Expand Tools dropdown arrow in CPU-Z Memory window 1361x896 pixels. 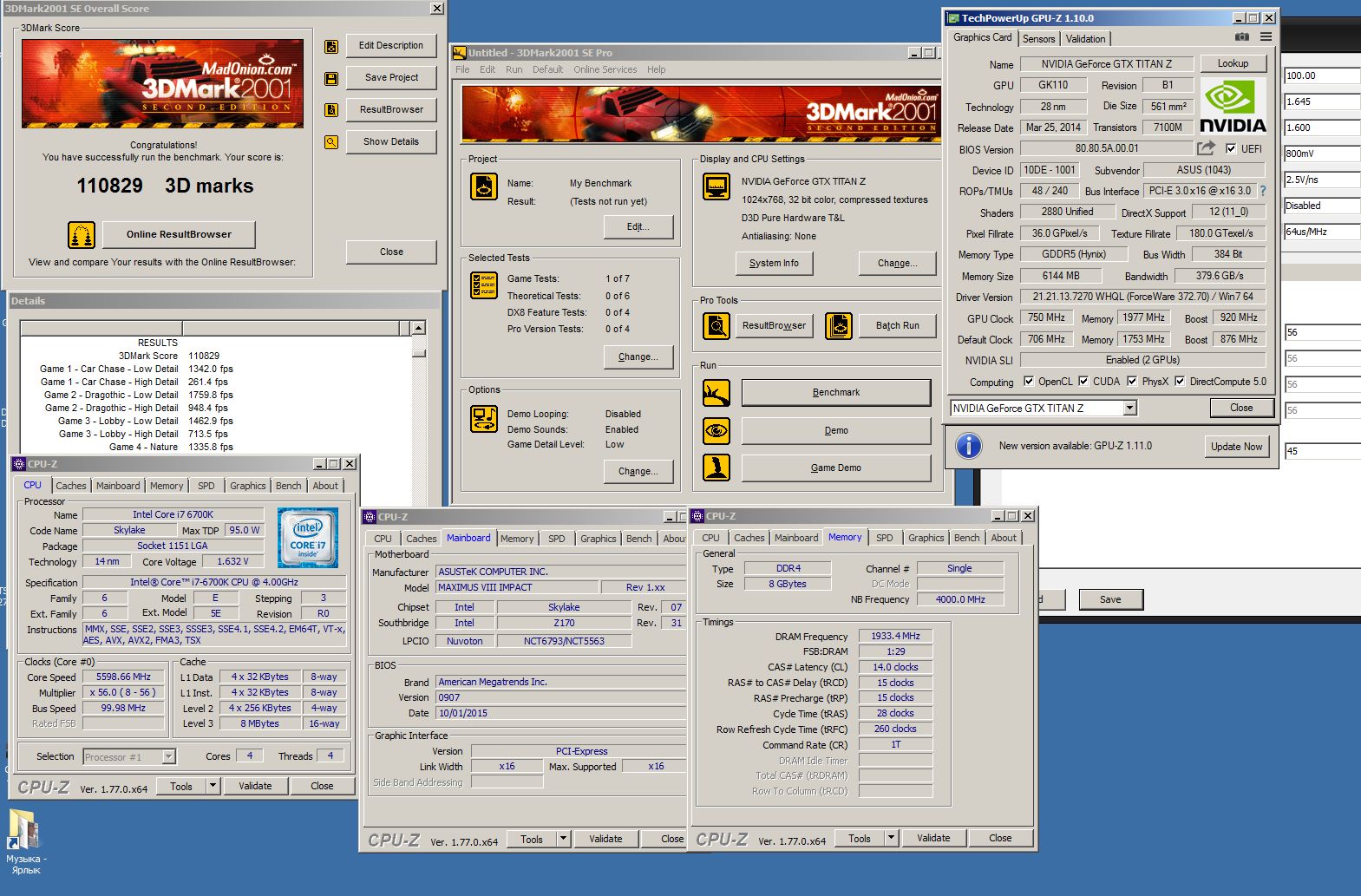(891, 838)
